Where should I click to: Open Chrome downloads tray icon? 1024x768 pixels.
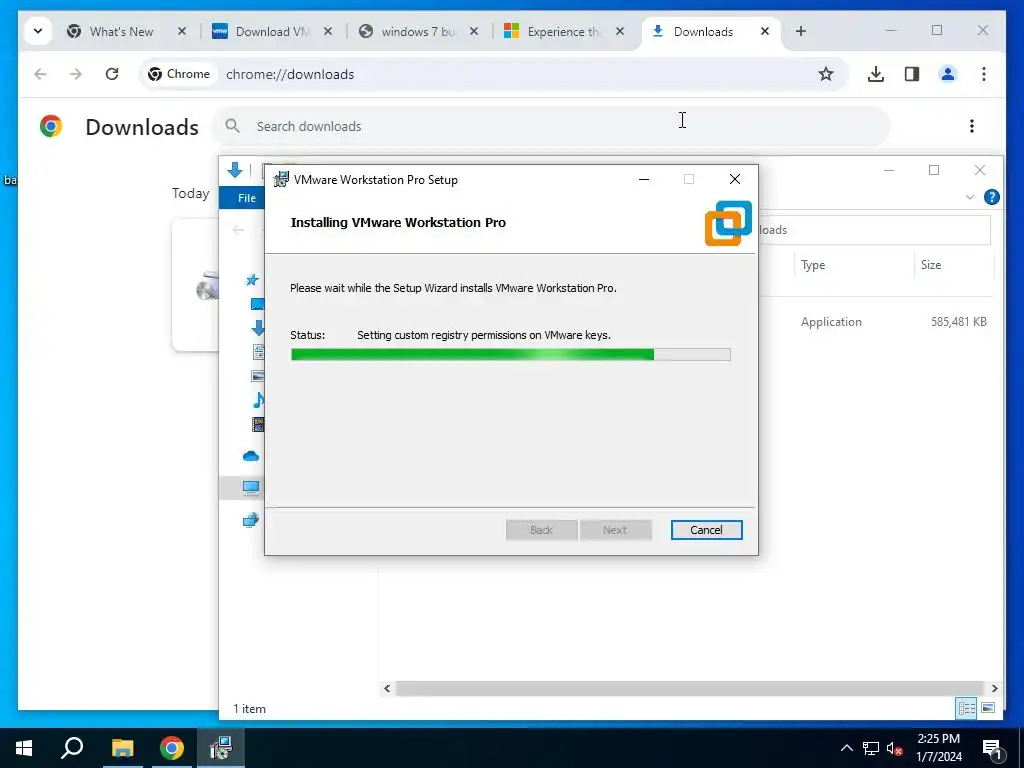876,74
